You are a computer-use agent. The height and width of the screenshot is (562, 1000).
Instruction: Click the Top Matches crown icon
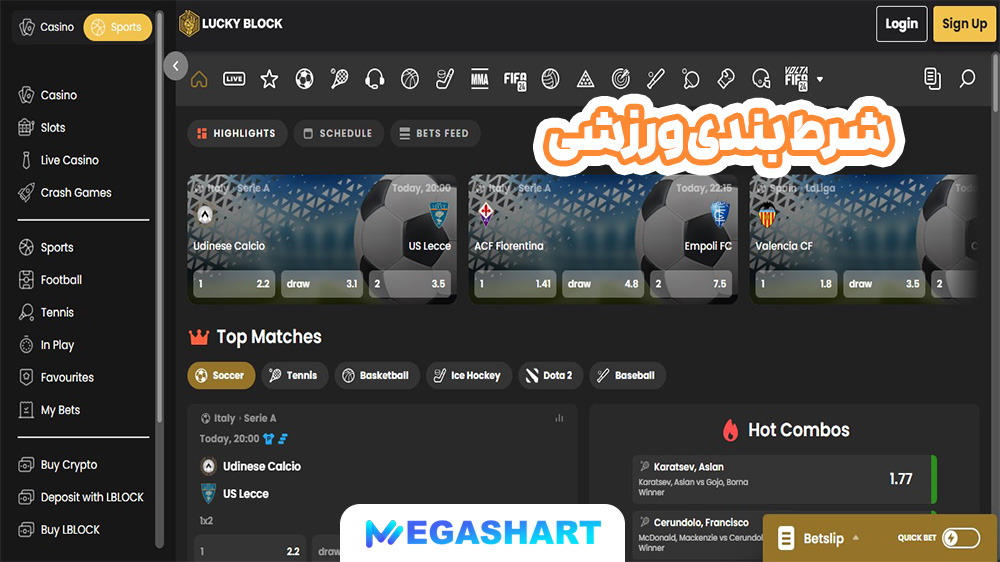point(199,337)
